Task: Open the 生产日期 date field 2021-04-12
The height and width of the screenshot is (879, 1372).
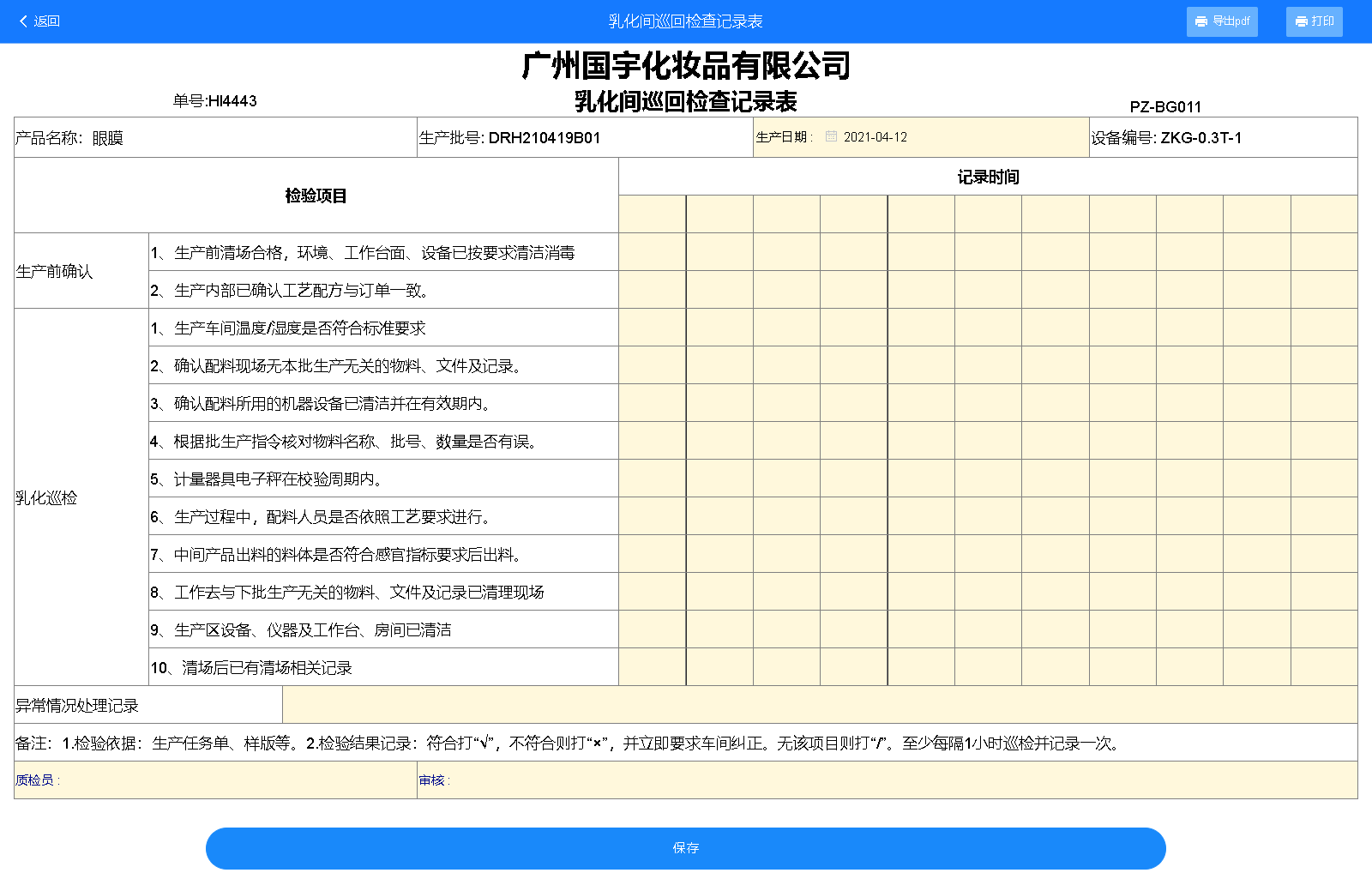Action: tap(875, 137)
